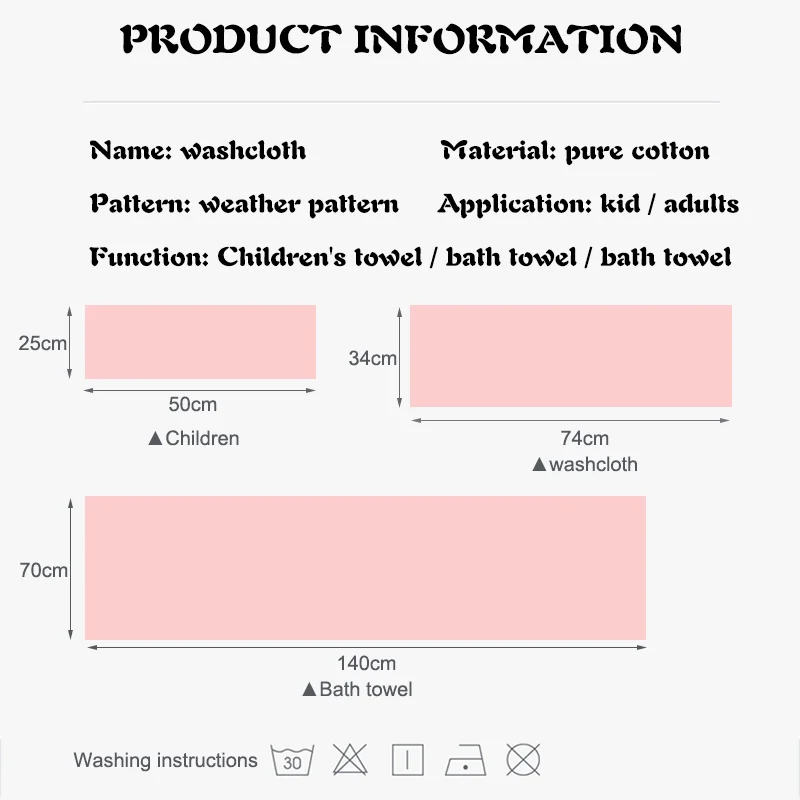Viewport: 800px width, 800px height.
Task: Click the Material: pure cotton text
Action: tap(575, 151)
